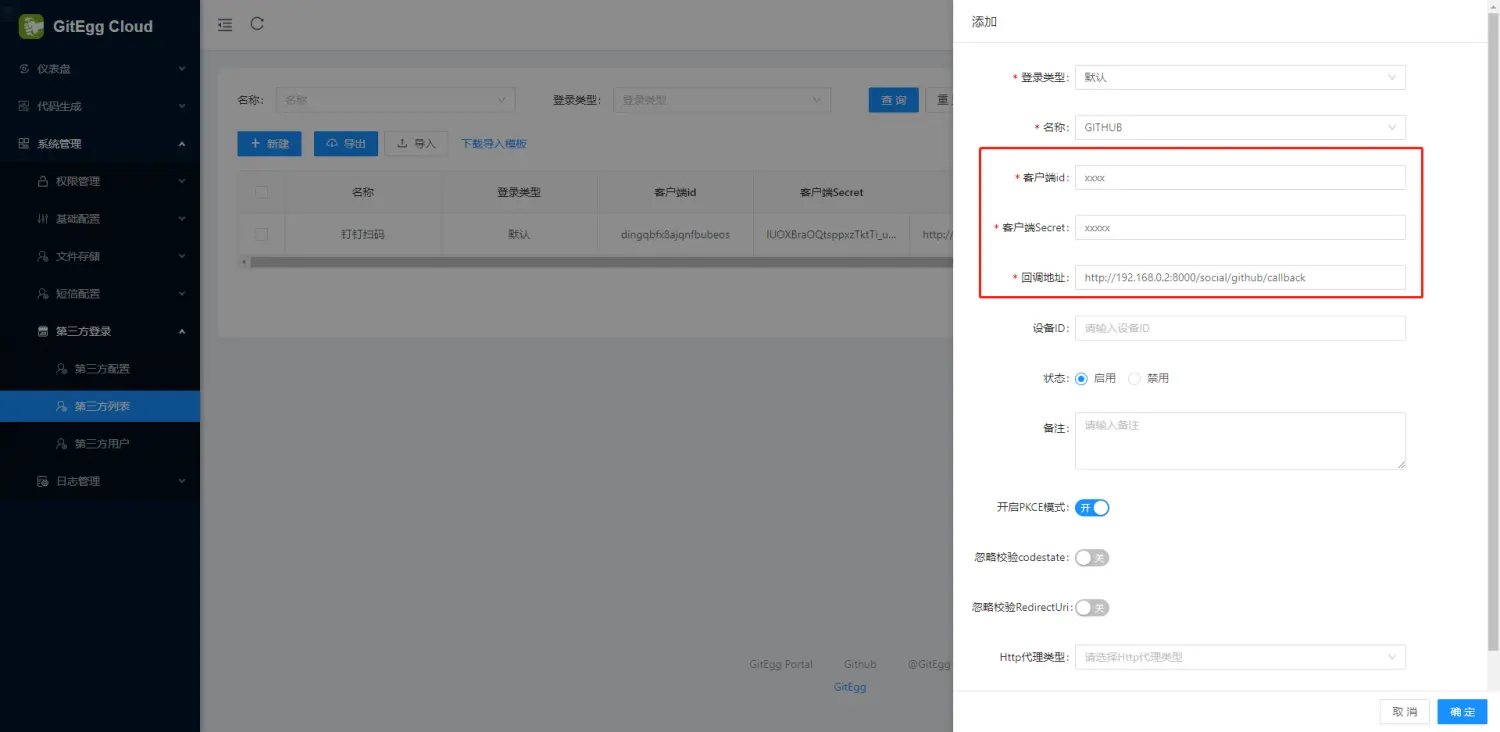Open the 日志管理 menu item
The image size is (1500, 732).
click(x=100, y=481)
